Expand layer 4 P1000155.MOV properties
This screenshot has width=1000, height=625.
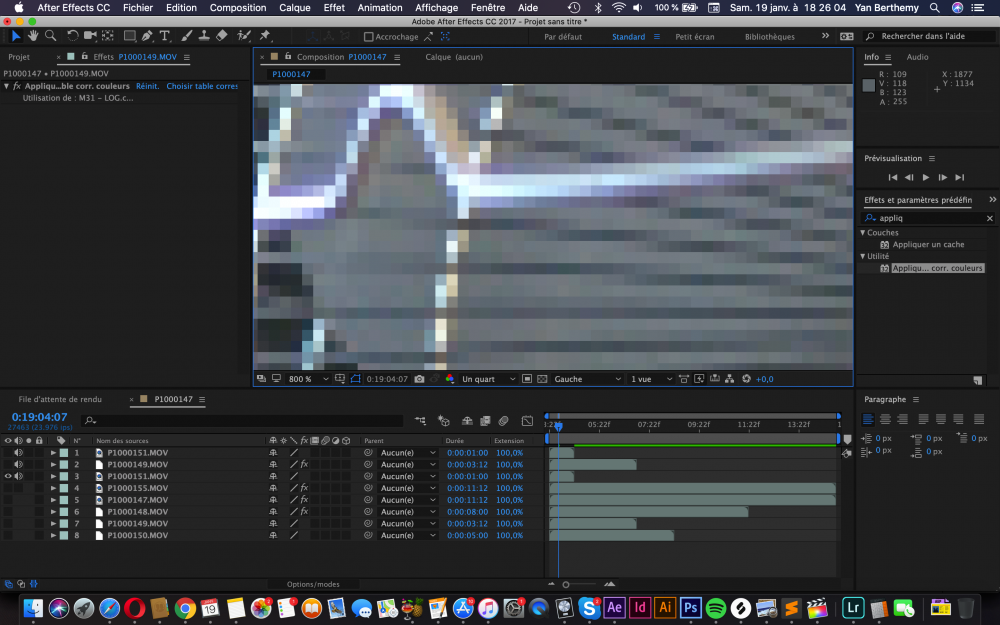coord(53,488)
